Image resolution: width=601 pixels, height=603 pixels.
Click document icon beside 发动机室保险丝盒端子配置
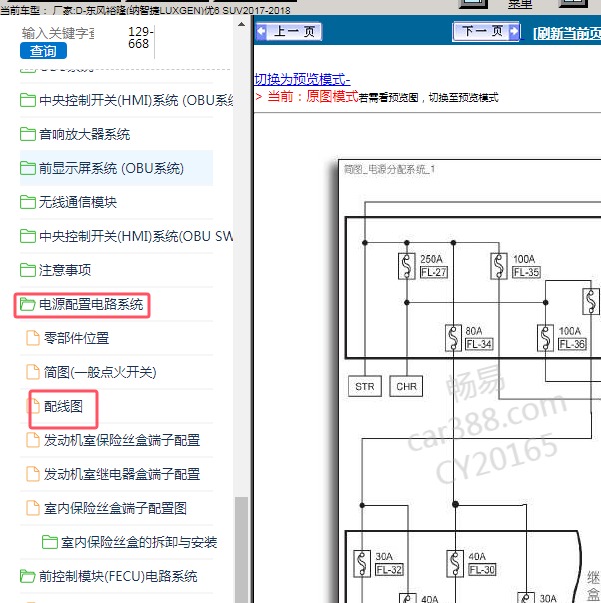(x=33, y=440)
